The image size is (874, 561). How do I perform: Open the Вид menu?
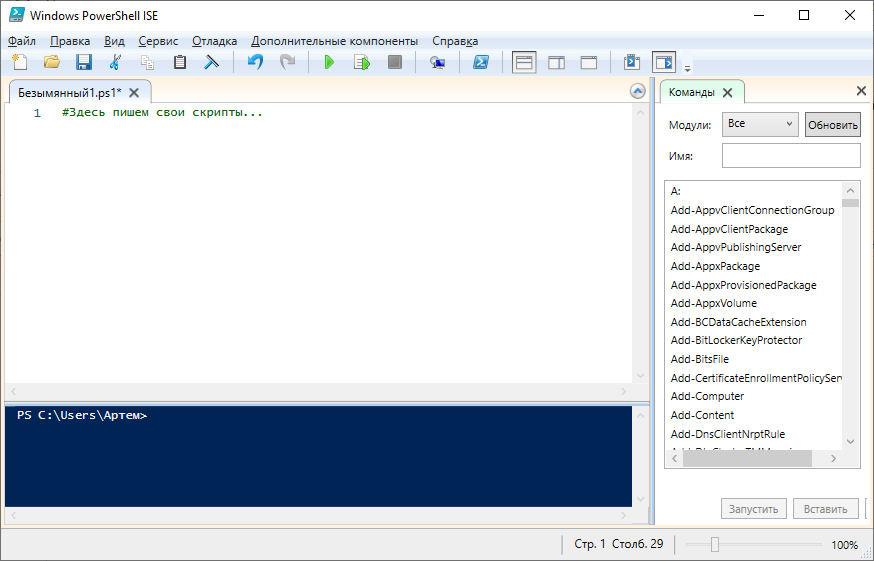pos(114,41)
